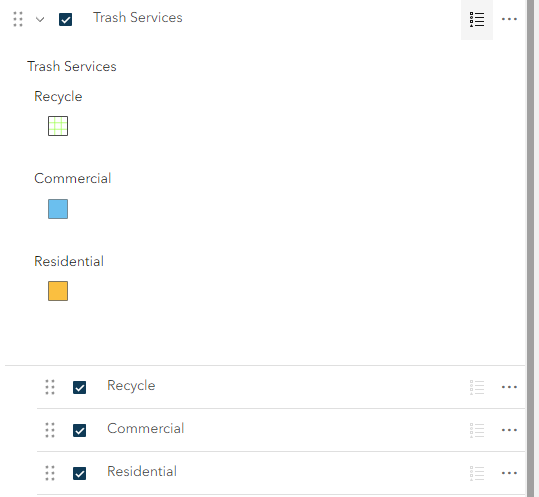The height and width of the screenshot is (497, 539).
Task: Show legend icon on Residential sublayer row
Action: tap(477, 473)
